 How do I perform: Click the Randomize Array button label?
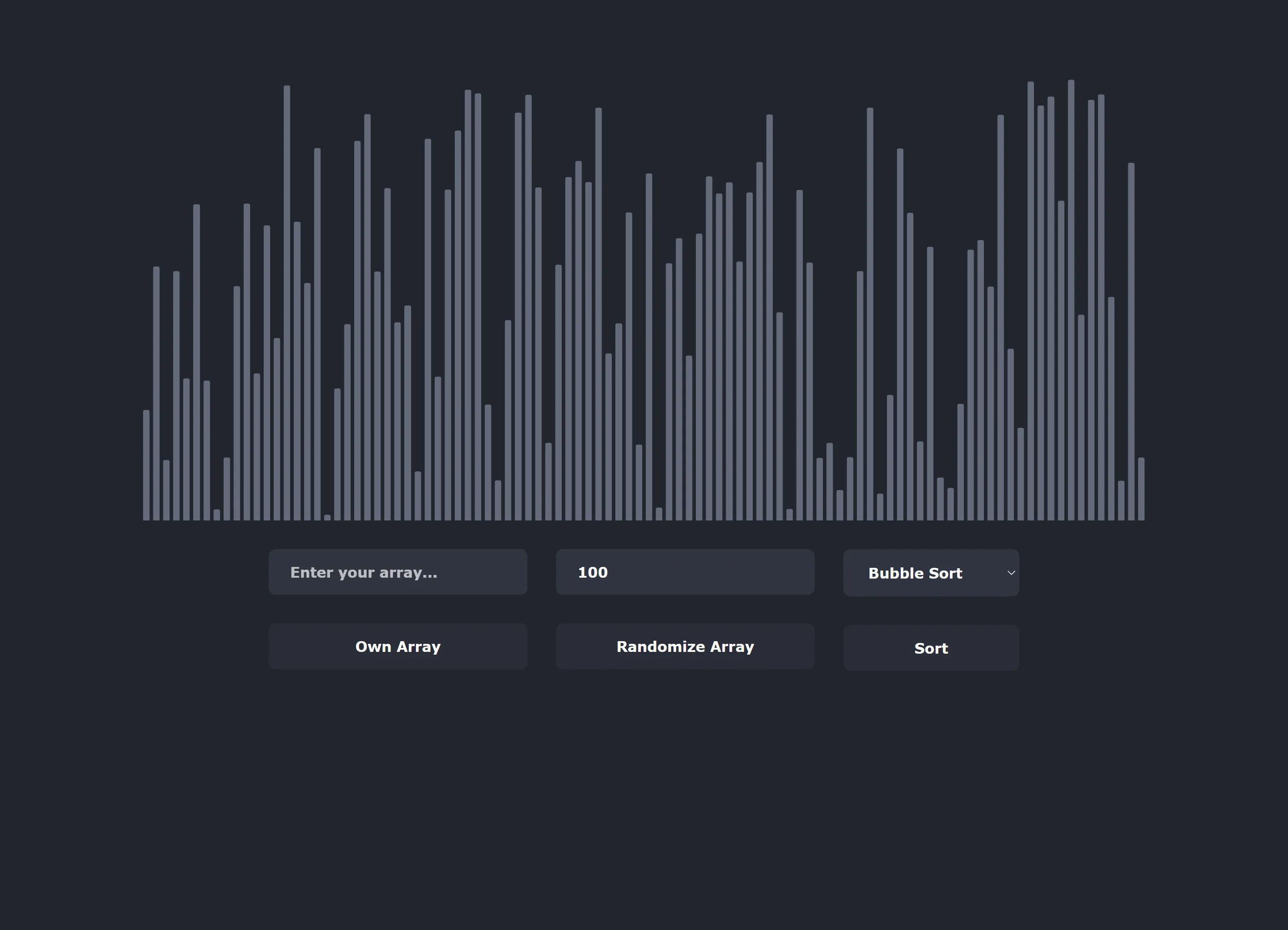pyautogui.click(x=685, y=646)
